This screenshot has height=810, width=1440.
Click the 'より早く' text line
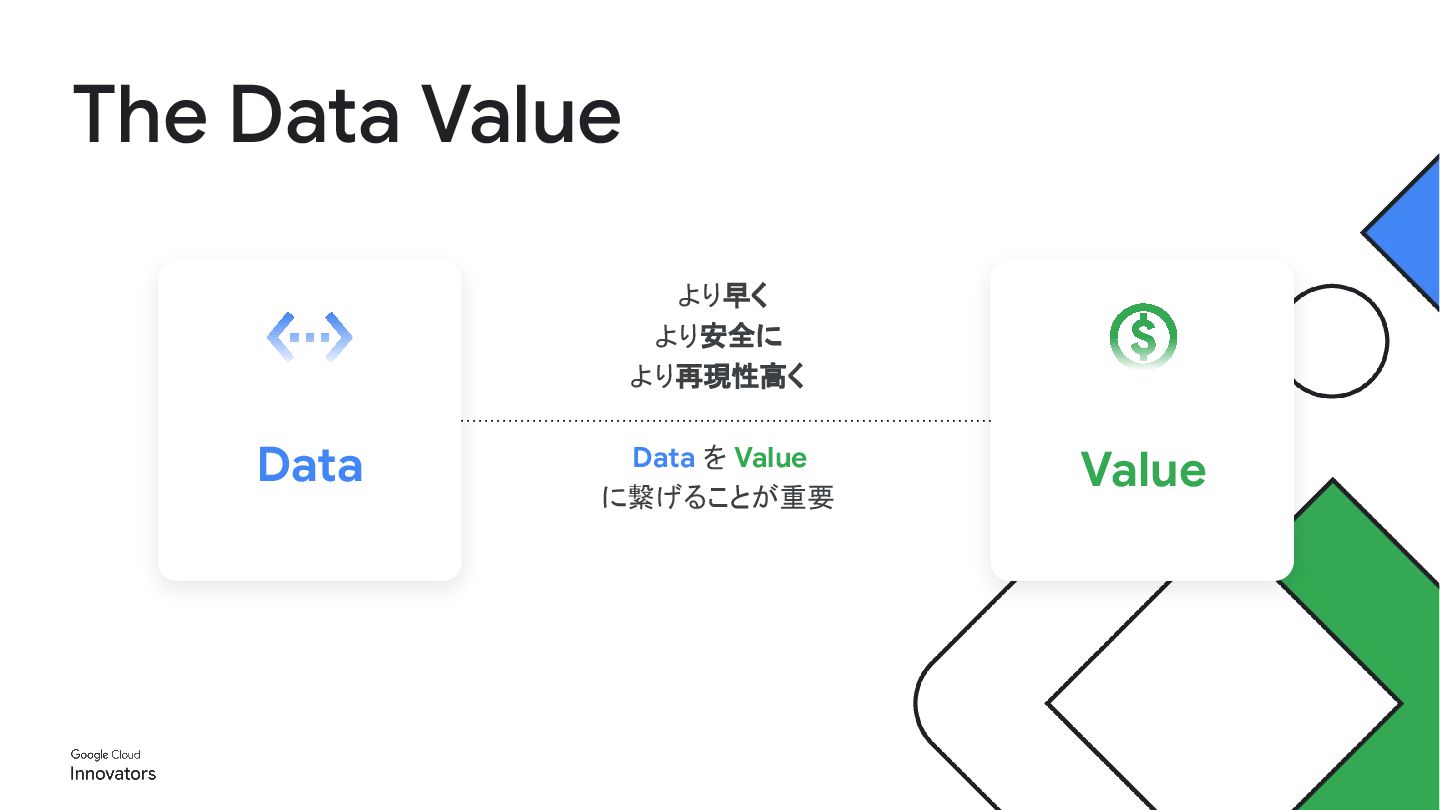pos(721,296)
